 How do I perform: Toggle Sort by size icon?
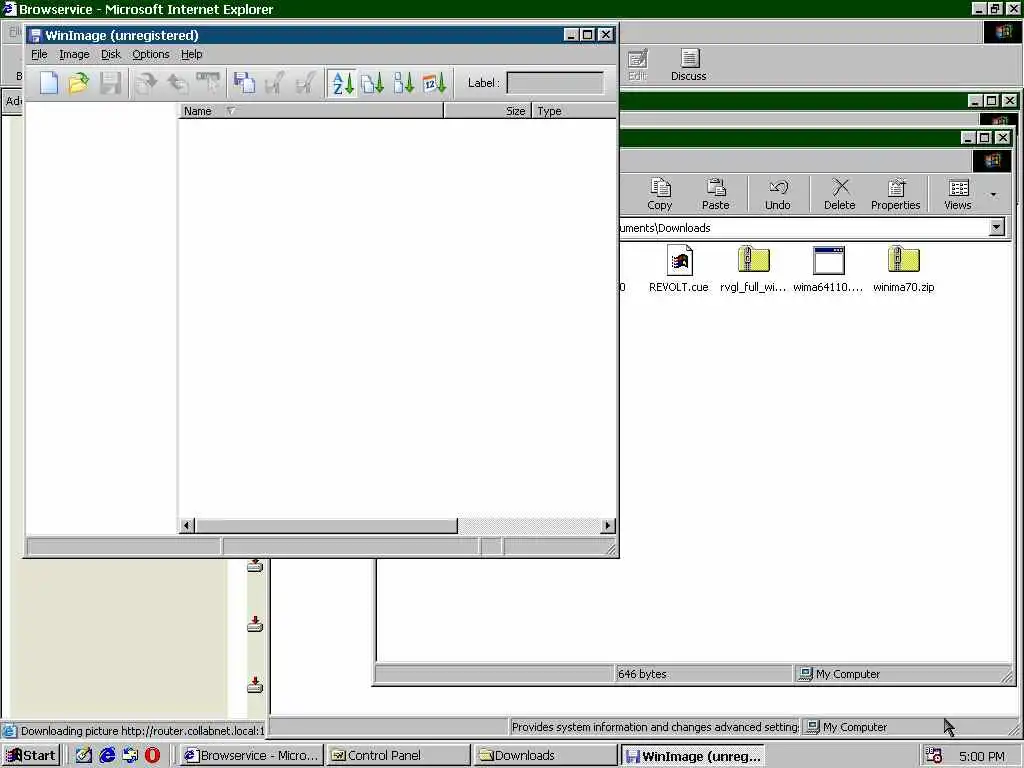[404, 83]
